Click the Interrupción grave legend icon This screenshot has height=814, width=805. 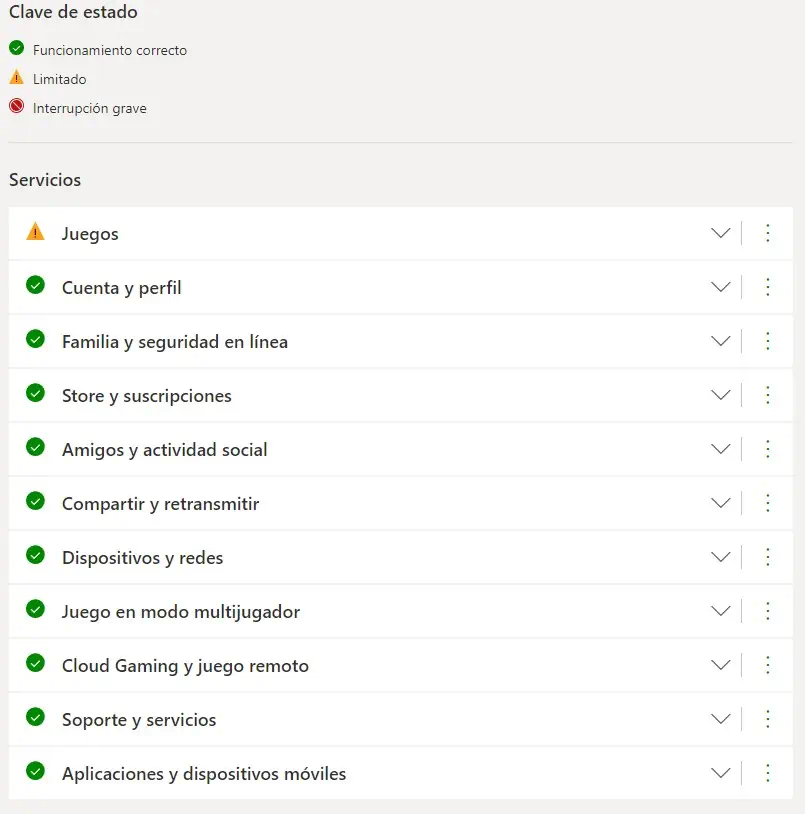[x=16, y=107]
